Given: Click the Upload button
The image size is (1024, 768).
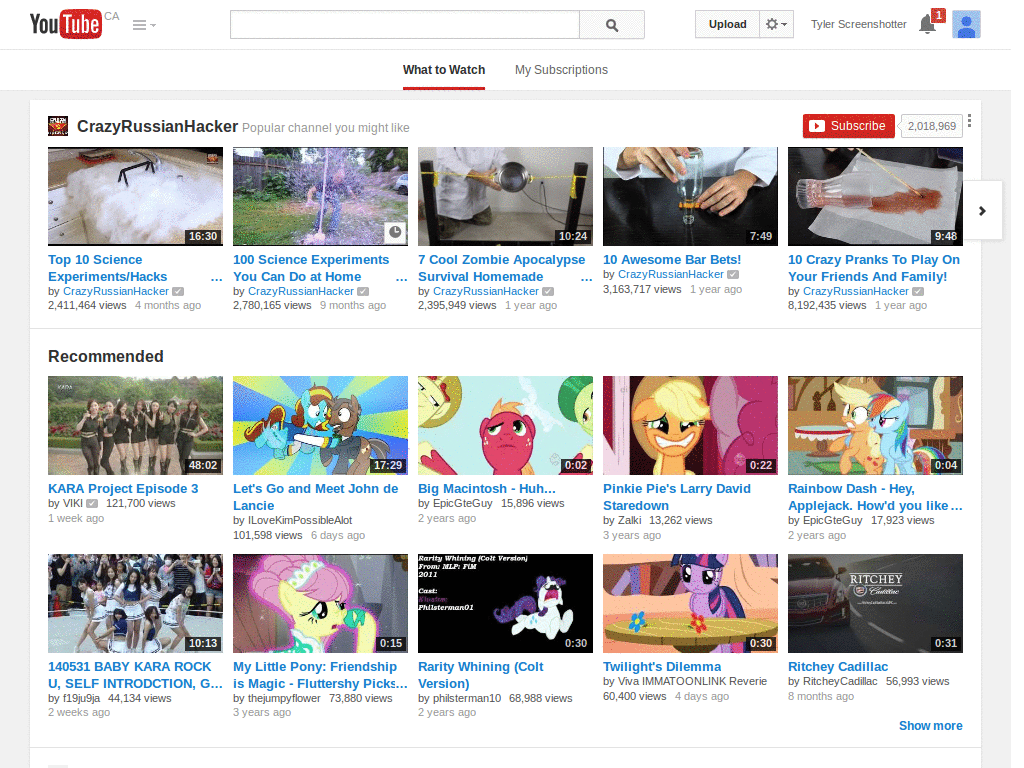Looking at the screenshot, I should coord(727,24).
